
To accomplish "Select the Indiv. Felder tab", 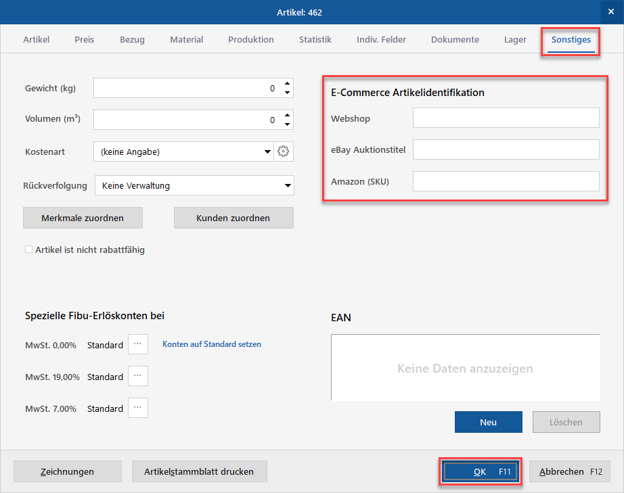I will [x=381, y=40].
